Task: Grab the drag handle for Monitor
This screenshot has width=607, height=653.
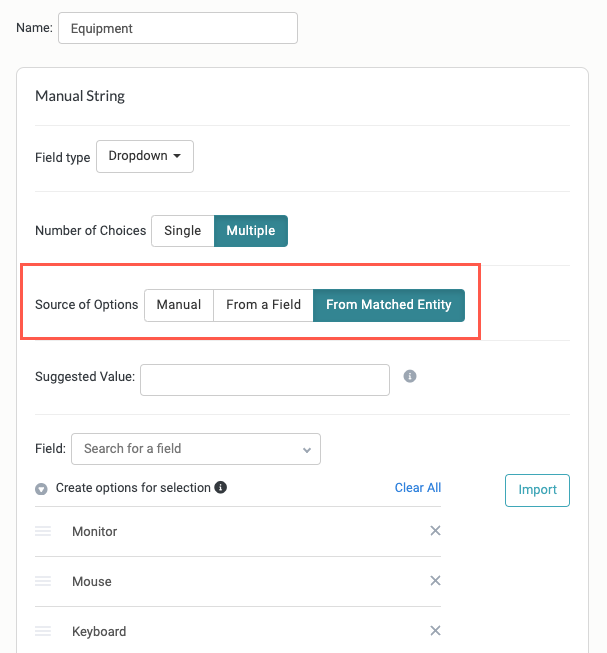Action: [x=43, y=531]
